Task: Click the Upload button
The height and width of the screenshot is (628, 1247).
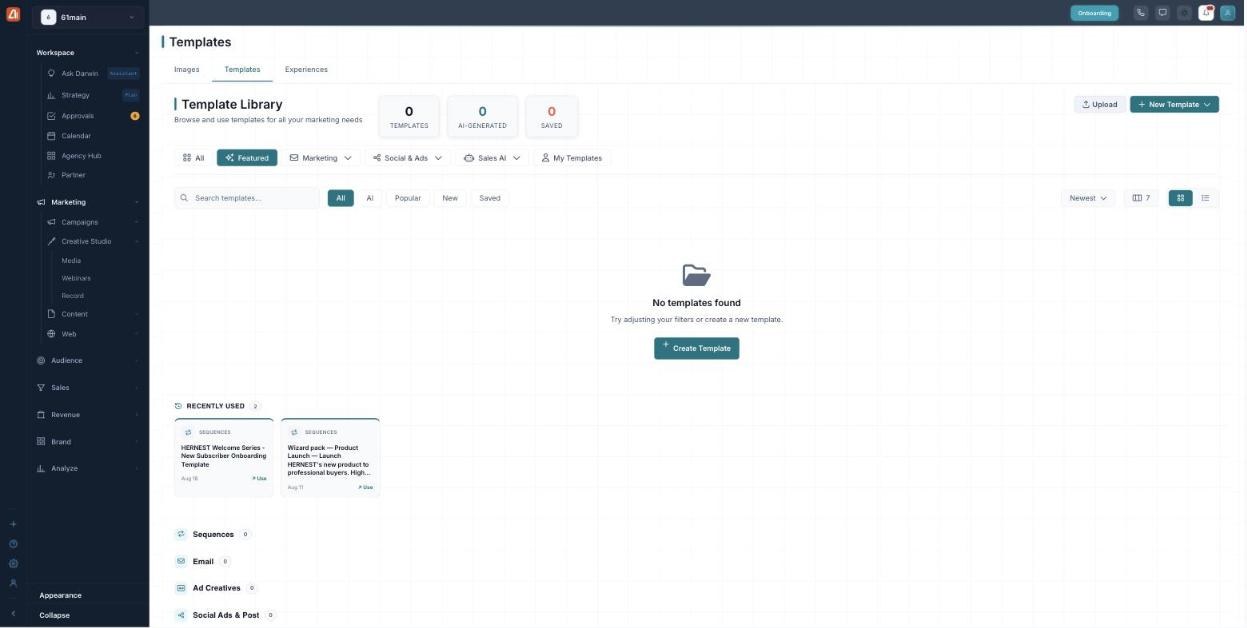Action: [x=1099, y=104]
